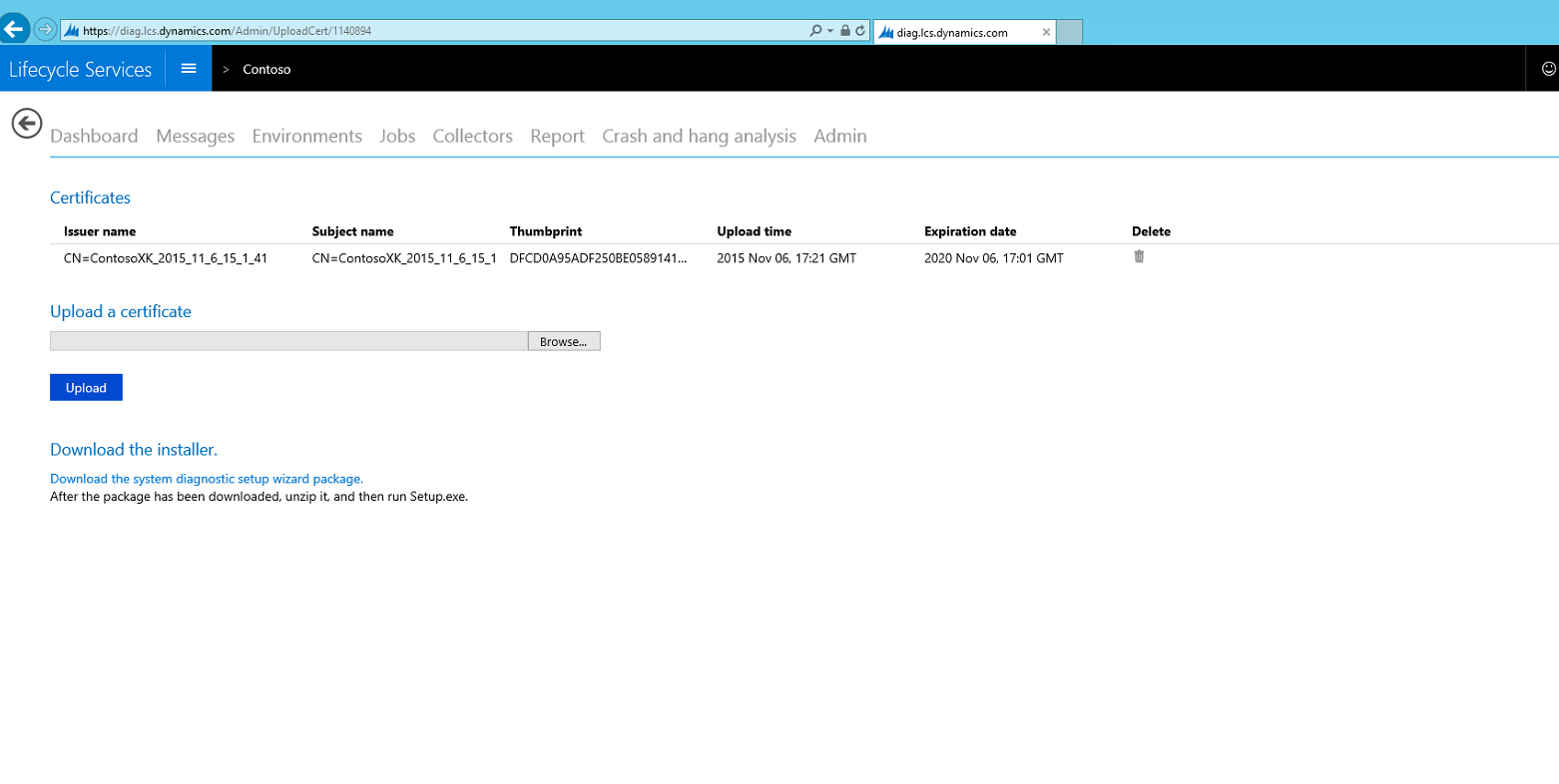Open the Dashboard tab
This screenshot has height=784, width=1559.
94,137
